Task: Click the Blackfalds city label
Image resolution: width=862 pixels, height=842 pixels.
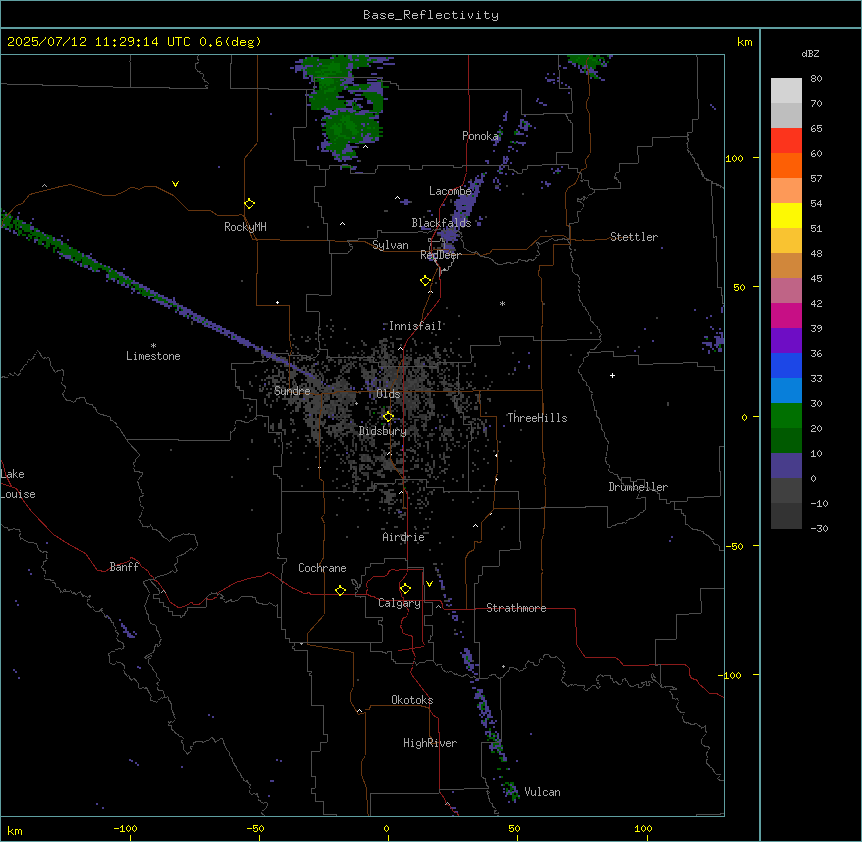Action: point(441,223)
